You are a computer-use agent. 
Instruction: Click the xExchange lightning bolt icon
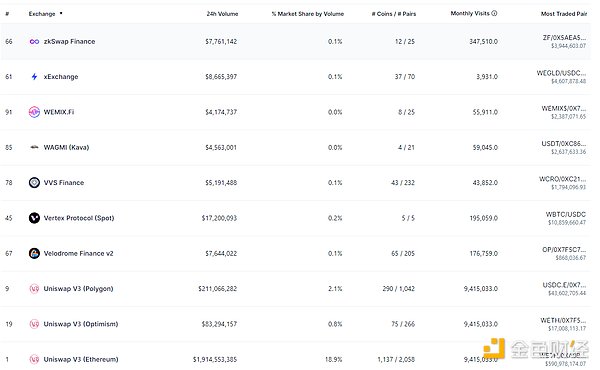tap(34, 77)
